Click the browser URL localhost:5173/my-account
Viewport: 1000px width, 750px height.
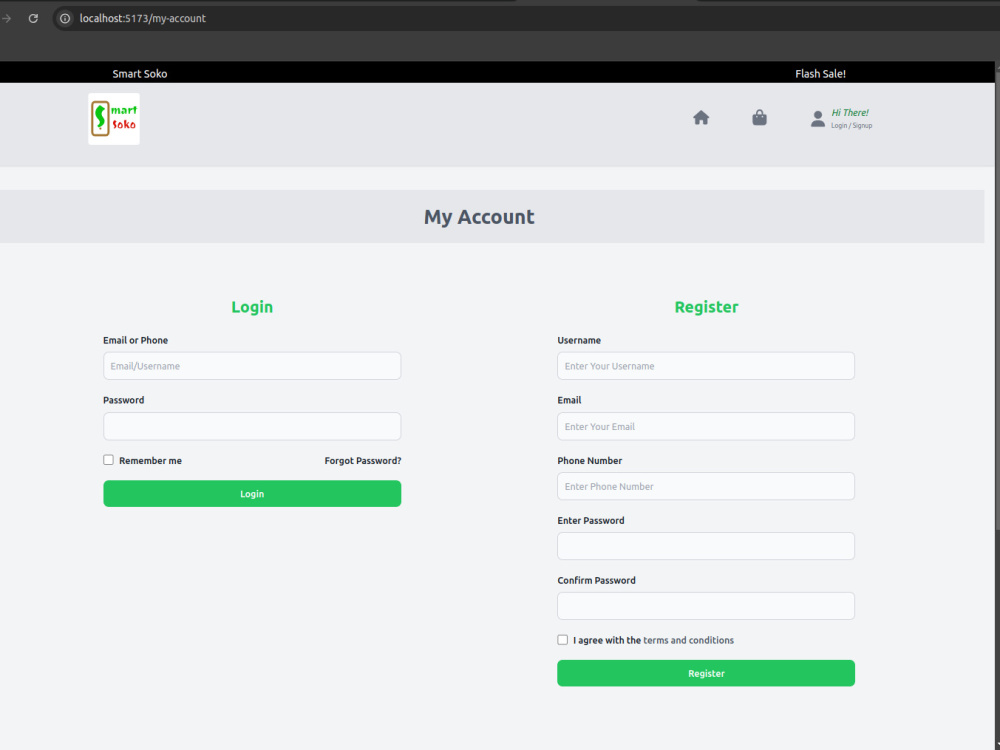143,18
